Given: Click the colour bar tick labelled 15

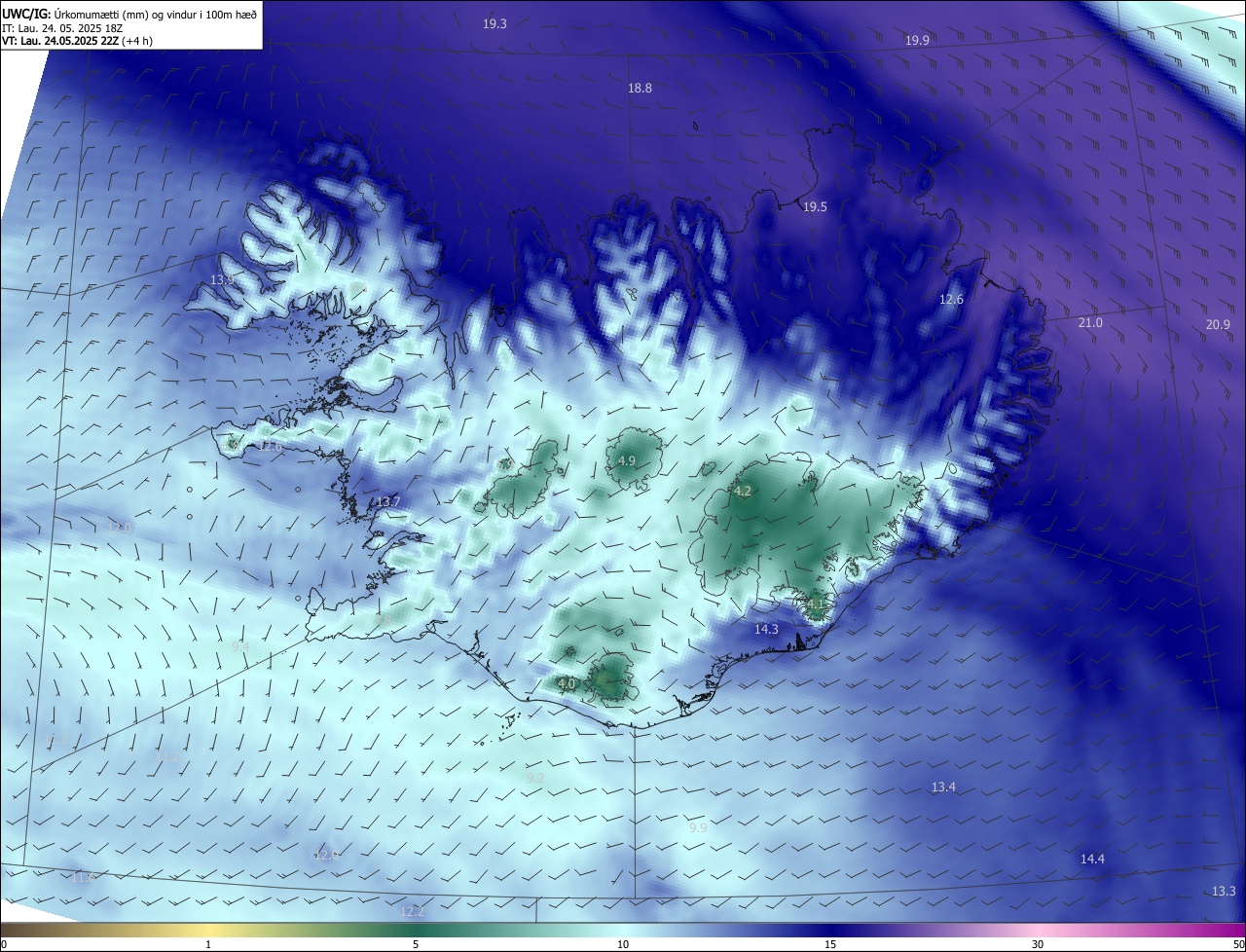Looking at the screenshot, I should point(830,944).
